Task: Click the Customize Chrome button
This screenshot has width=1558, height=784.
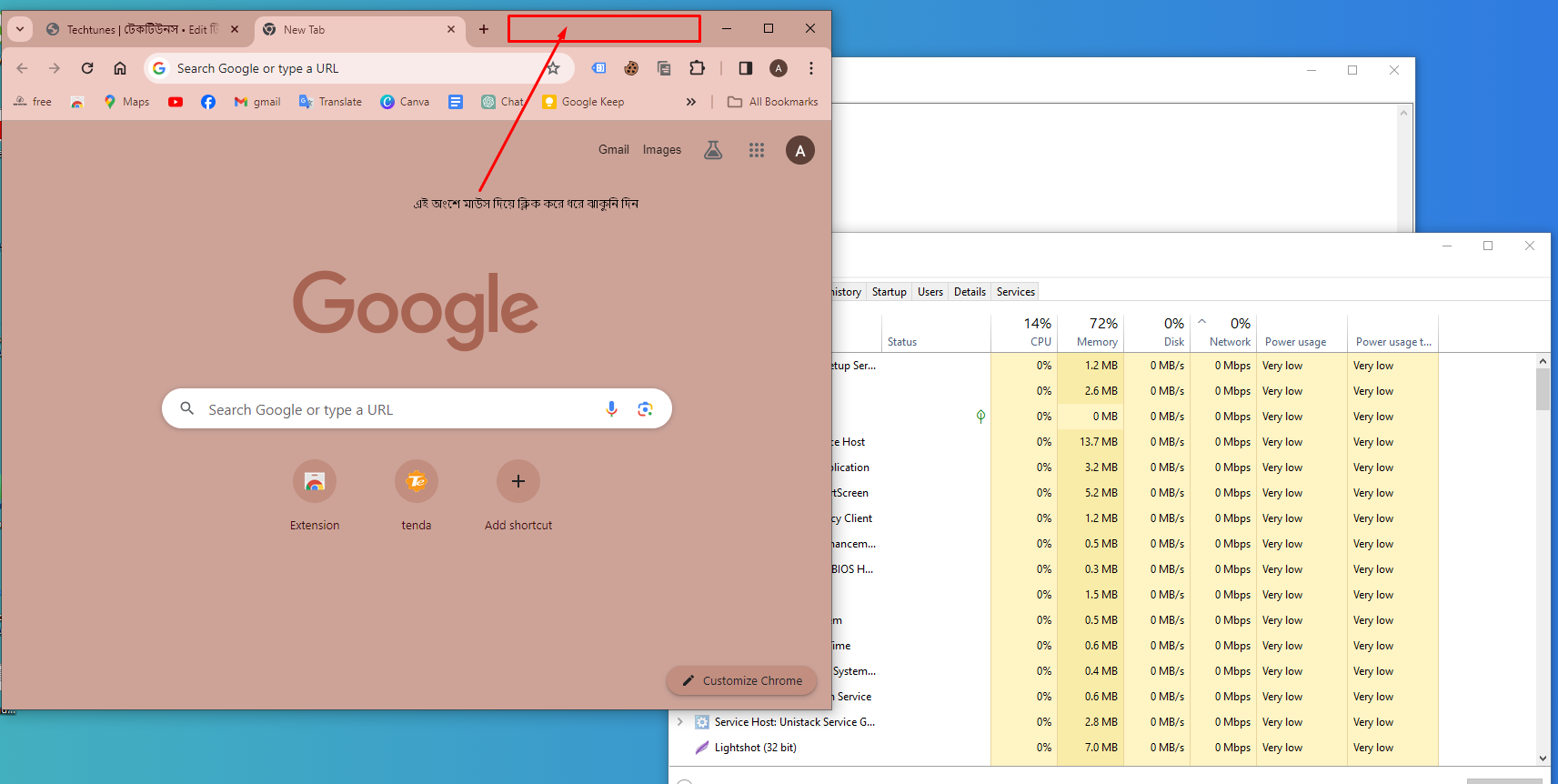Action: 742,680
